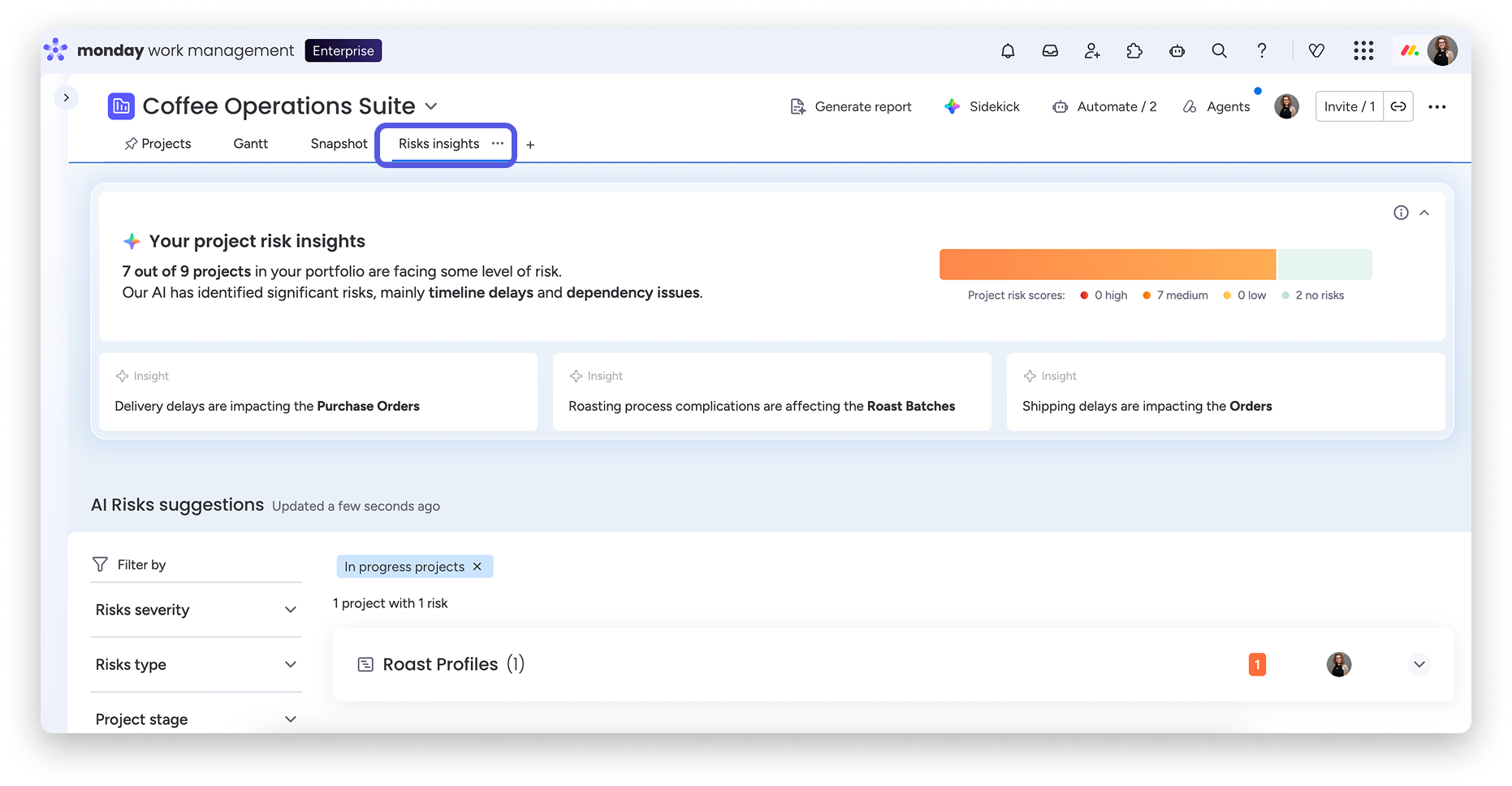This screenshot has width=1512, height=786.
Task: Expand the Risks severity filter
Action: coord(197,610)
